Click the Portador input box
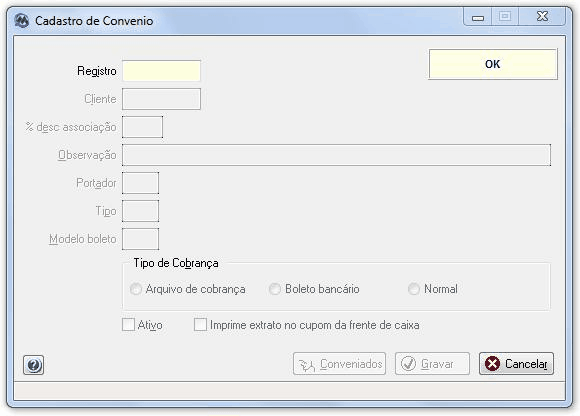 (141, 183)
